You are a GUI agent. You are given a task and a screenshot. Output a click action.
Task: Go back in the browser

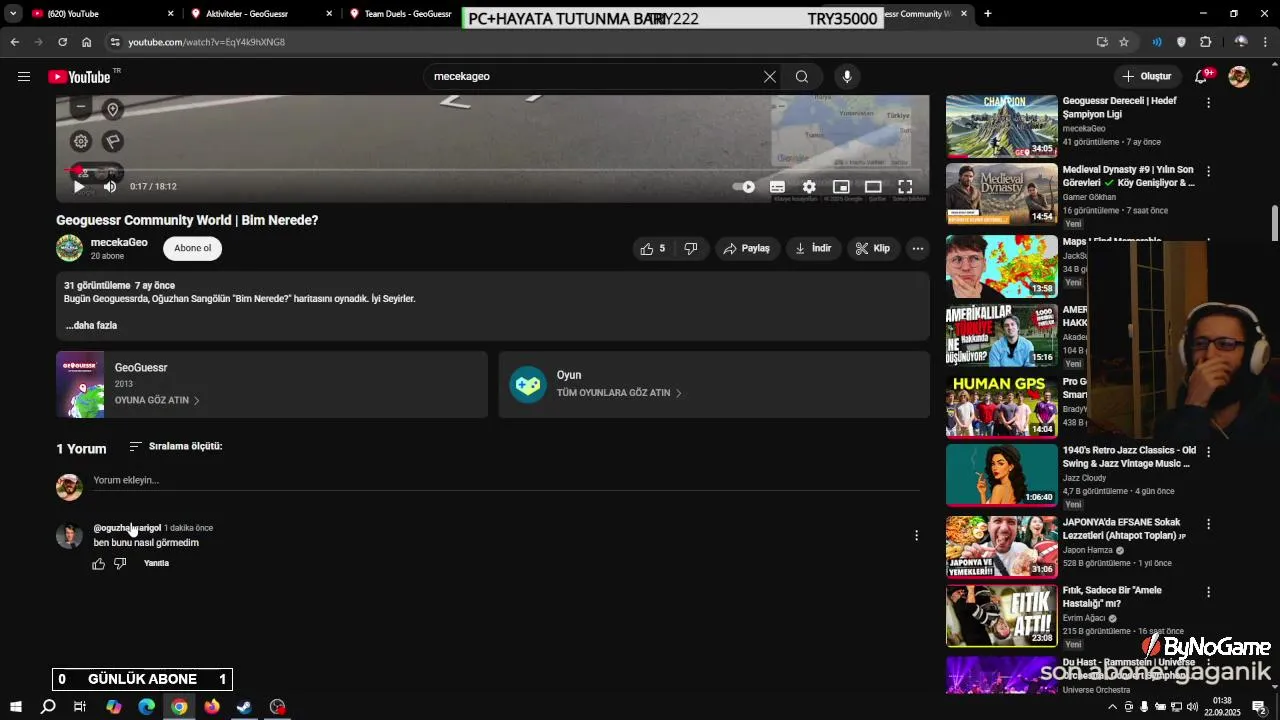tap(14, 42)
